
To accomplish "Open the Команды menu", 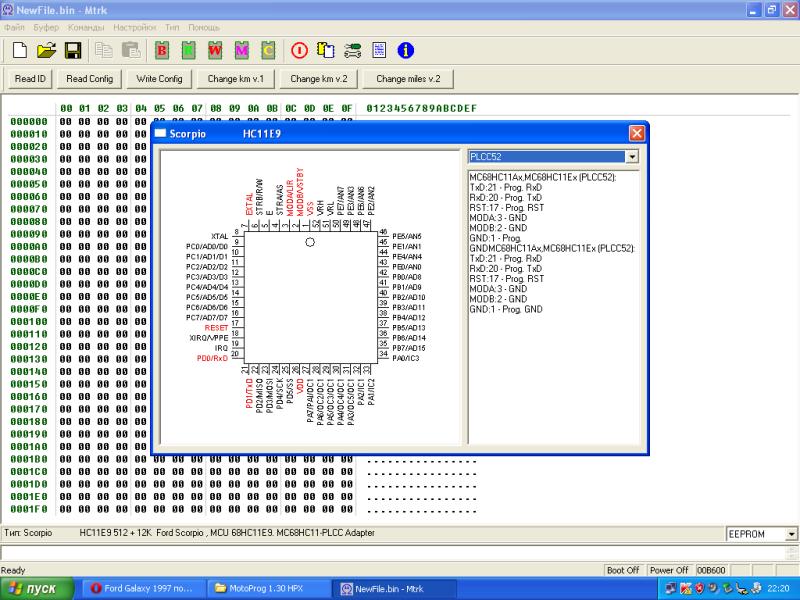I will click(x=87, y=27).
